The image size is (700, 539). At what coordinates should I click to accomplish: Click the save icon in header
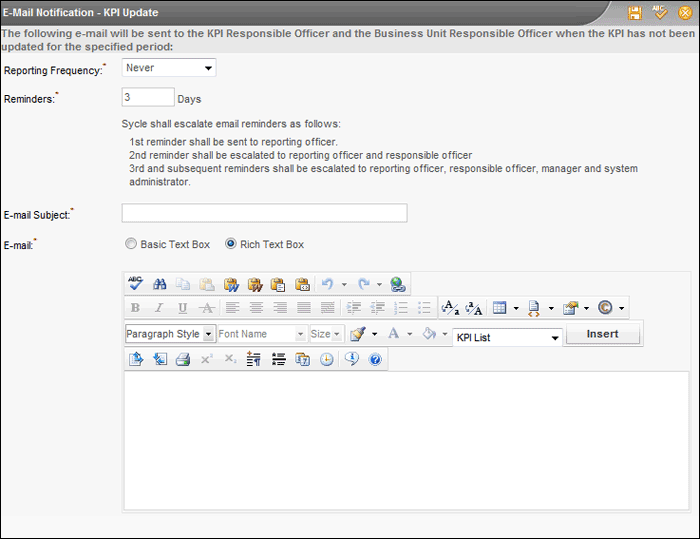click(x=634, y=13)
